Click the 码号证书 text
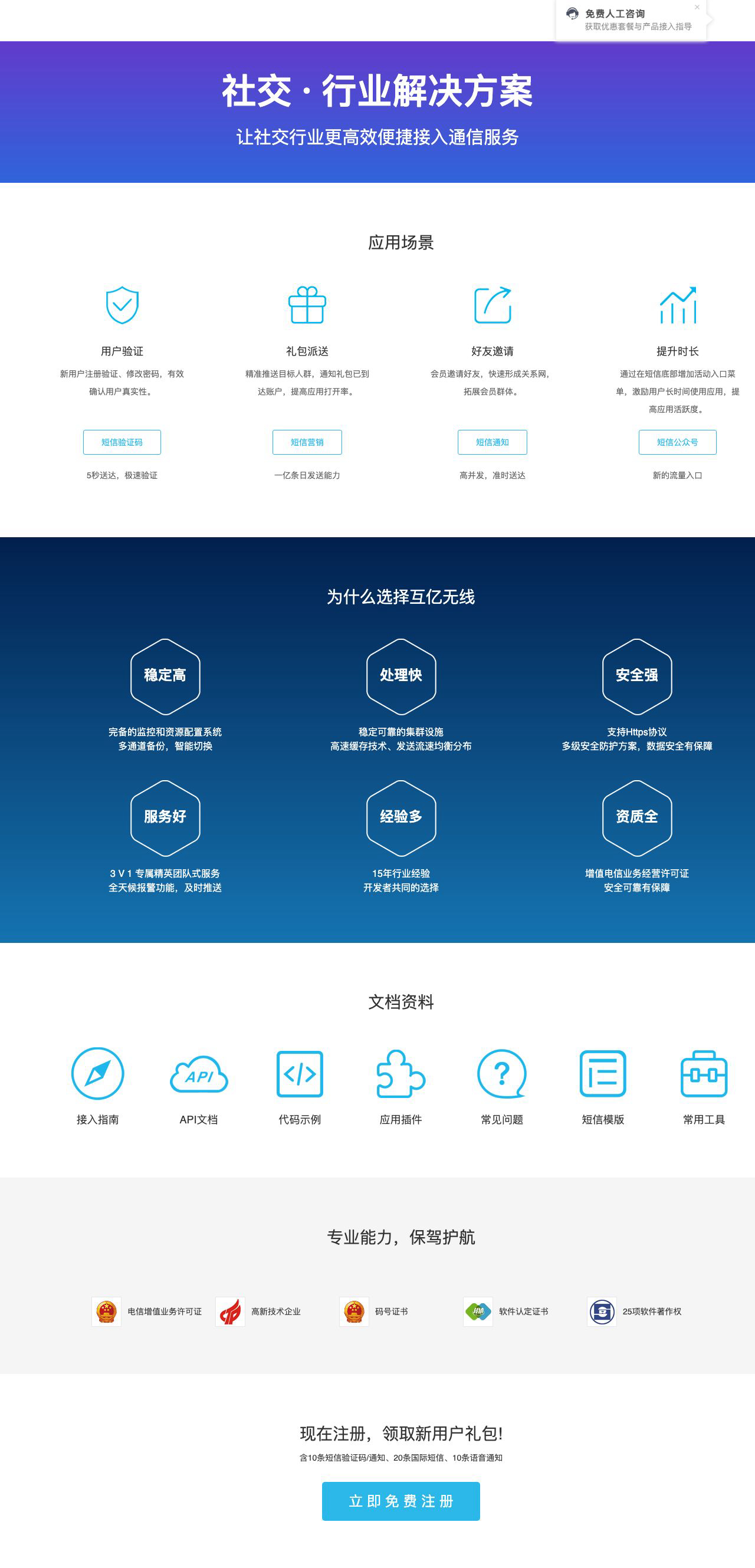Screen dimensions: 755x1568 coord(392,1311)
